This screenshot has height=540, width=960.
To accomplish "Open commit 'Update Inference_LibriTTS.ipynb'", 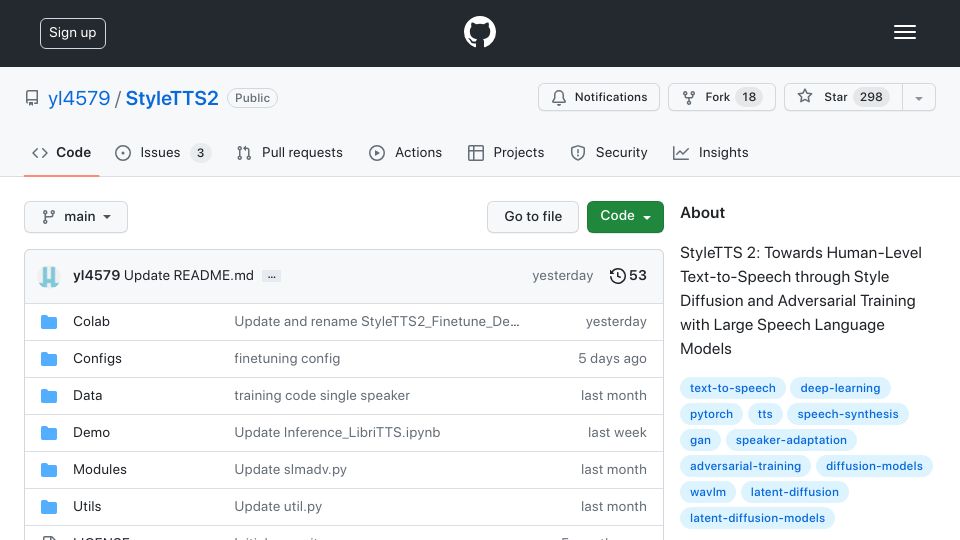I will (337, 432).
